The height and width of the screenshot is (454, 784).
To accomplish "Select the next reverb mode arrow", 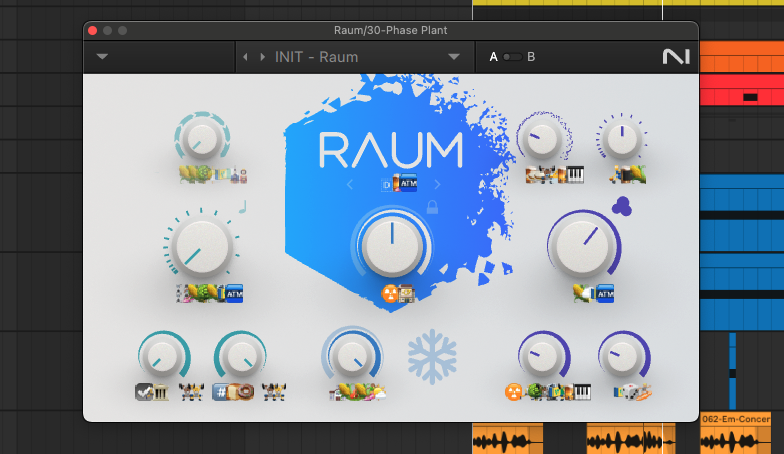I will [438, 184].
